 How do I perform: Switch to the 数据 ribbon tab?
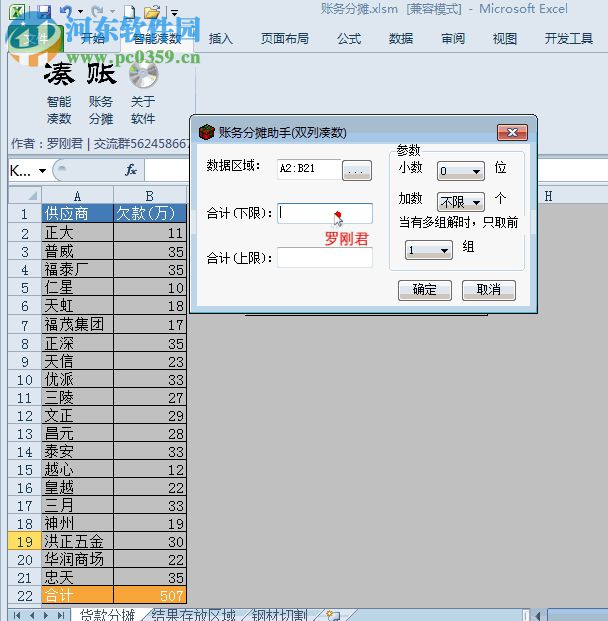click(401, 39)
